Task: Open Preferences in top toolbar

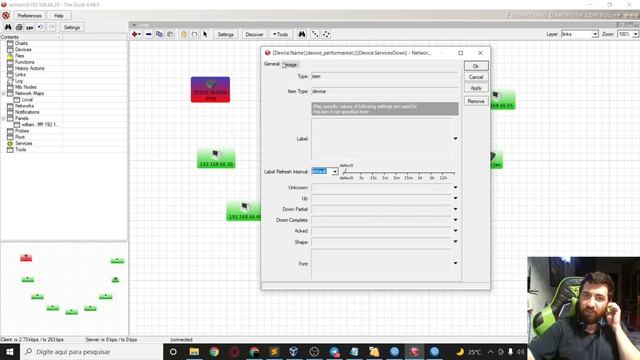Action: click(29, 16)
